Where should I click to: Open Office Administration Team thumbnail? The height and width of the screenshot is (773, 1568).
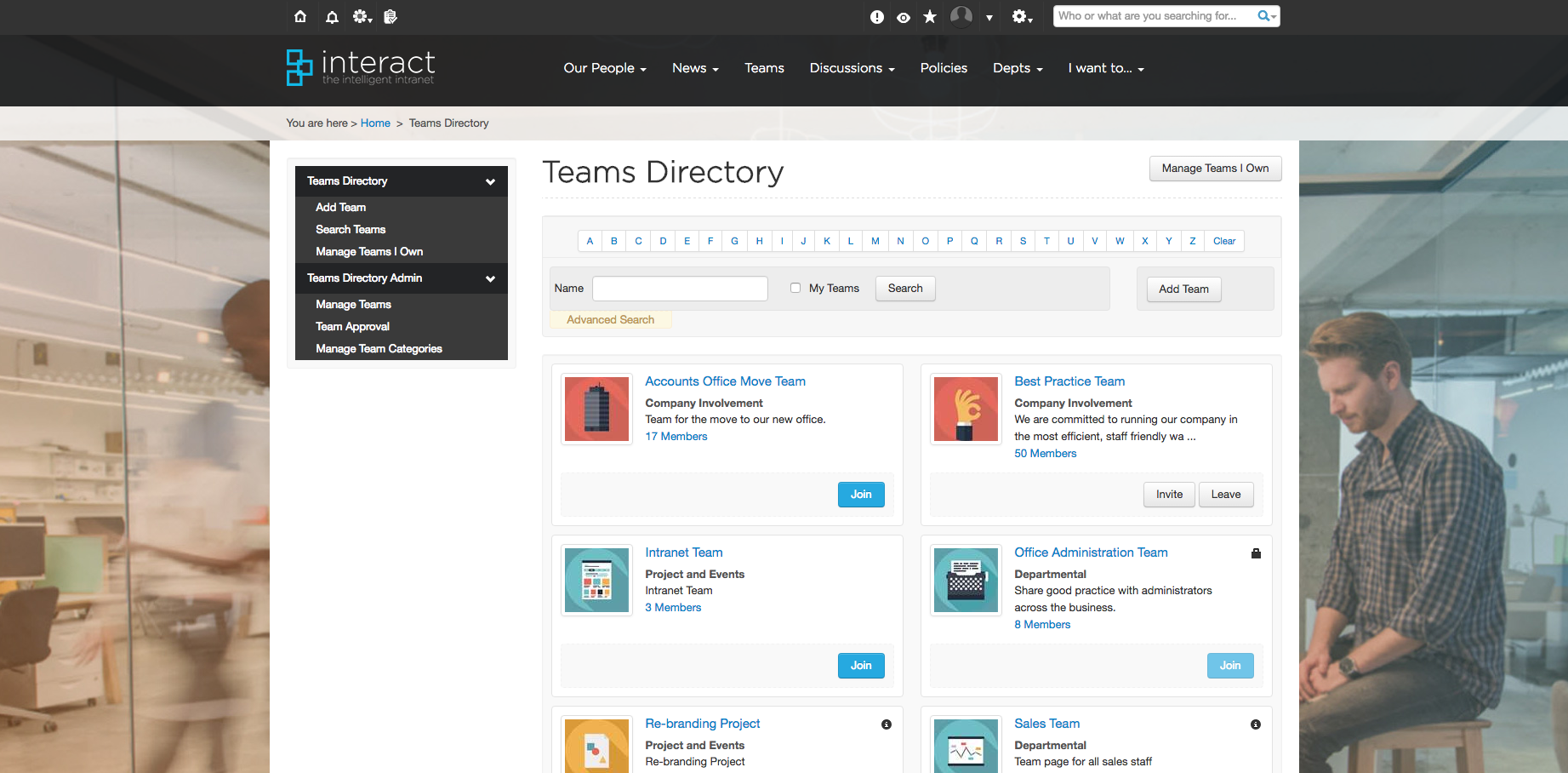[966, 581]
